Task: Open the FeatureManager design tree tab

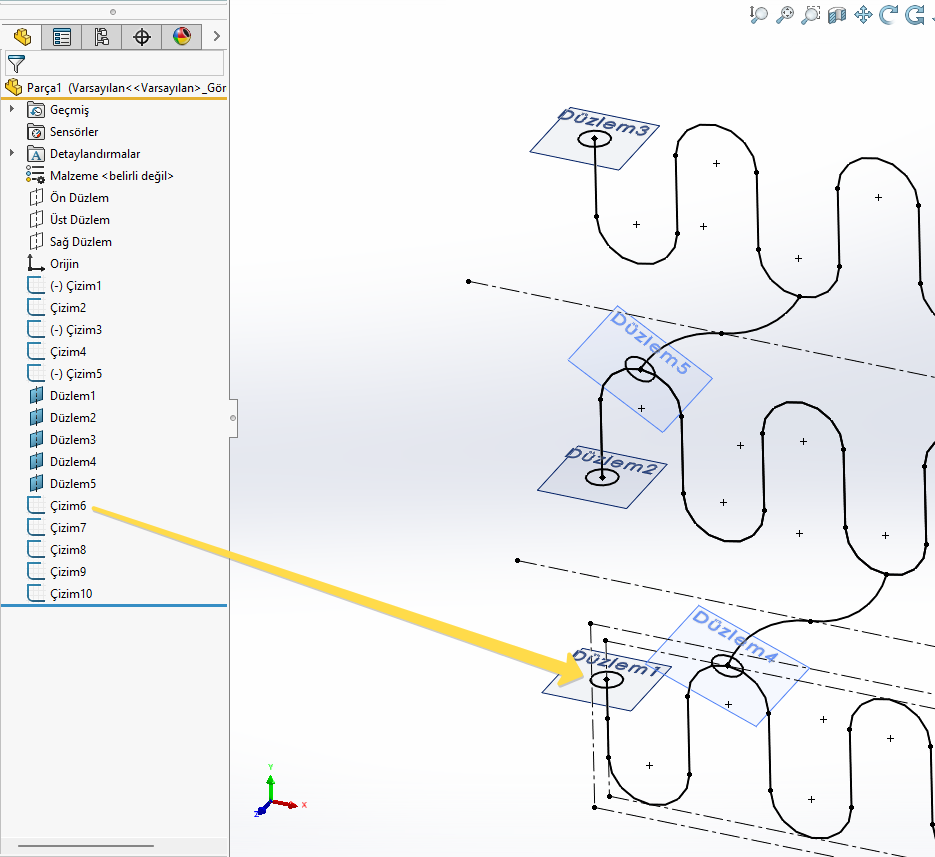Action: pos(21,37)
